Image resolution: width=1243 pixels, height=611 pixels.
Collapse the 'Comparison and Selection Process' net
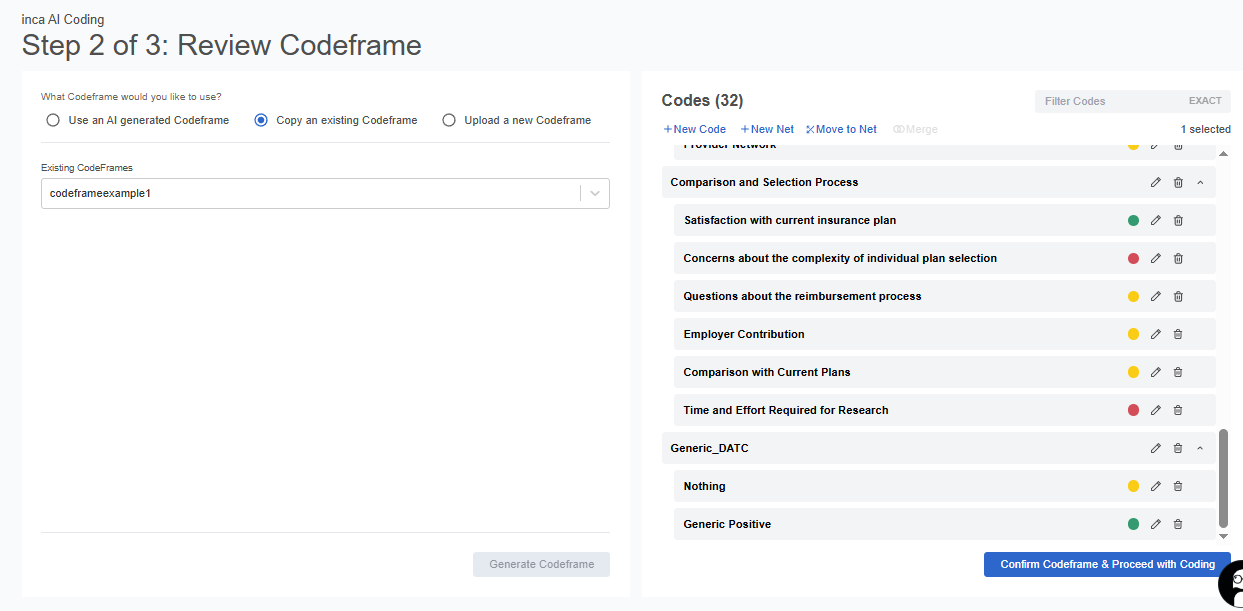coord(1200,182)
